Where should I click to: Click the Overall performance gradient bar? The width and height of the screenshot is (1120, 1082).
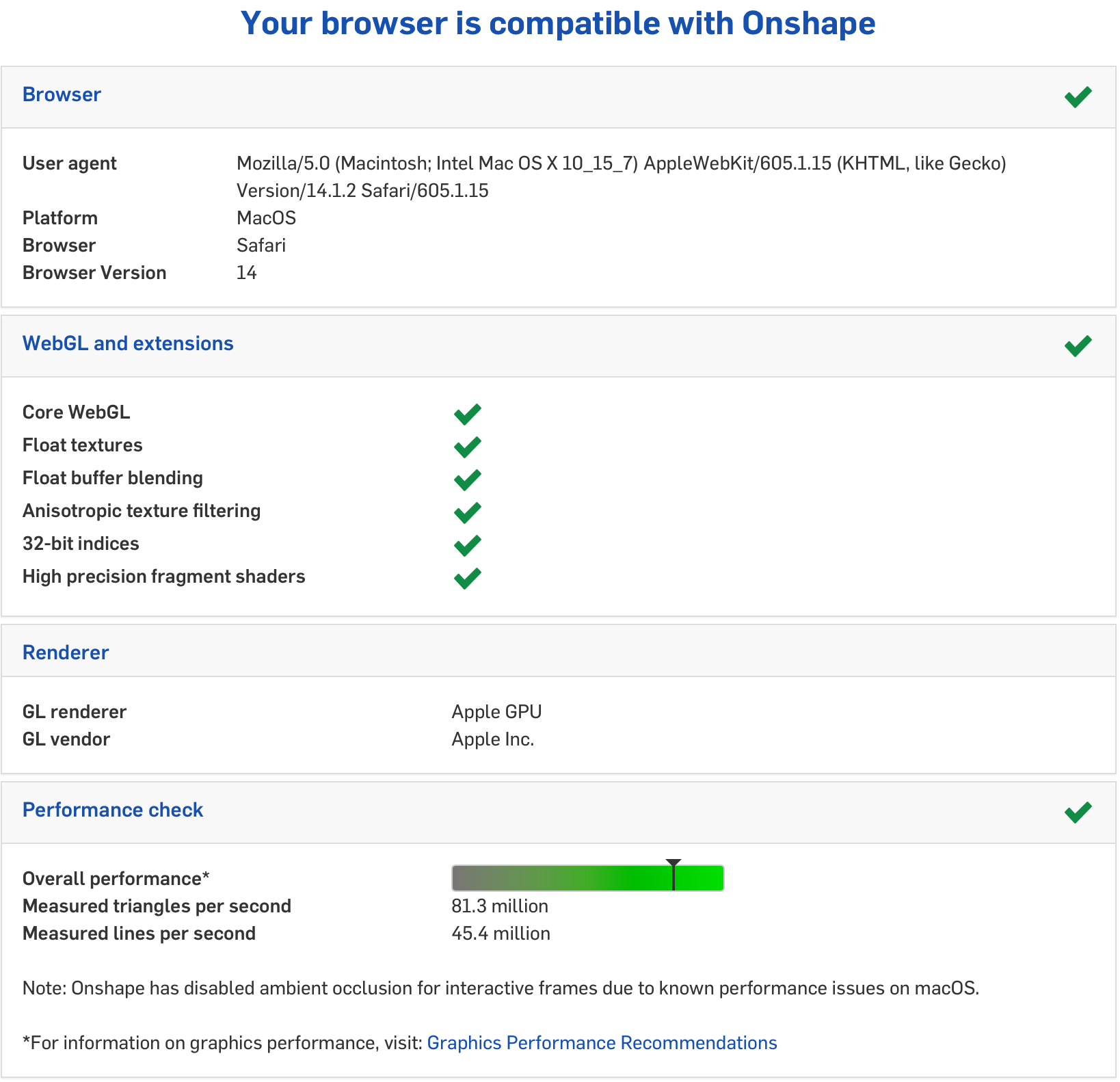click(x=587, y=878)
